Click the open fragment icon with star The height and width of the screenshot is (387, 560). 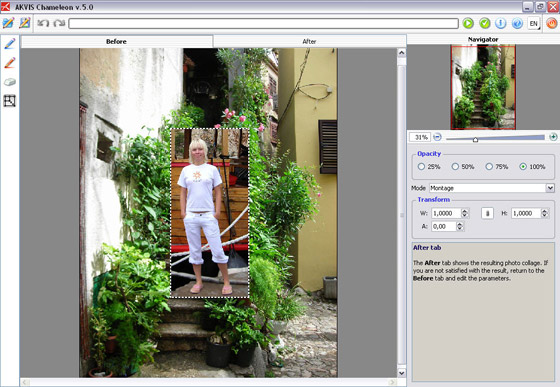pyautogui.click(x=25, y=23)
